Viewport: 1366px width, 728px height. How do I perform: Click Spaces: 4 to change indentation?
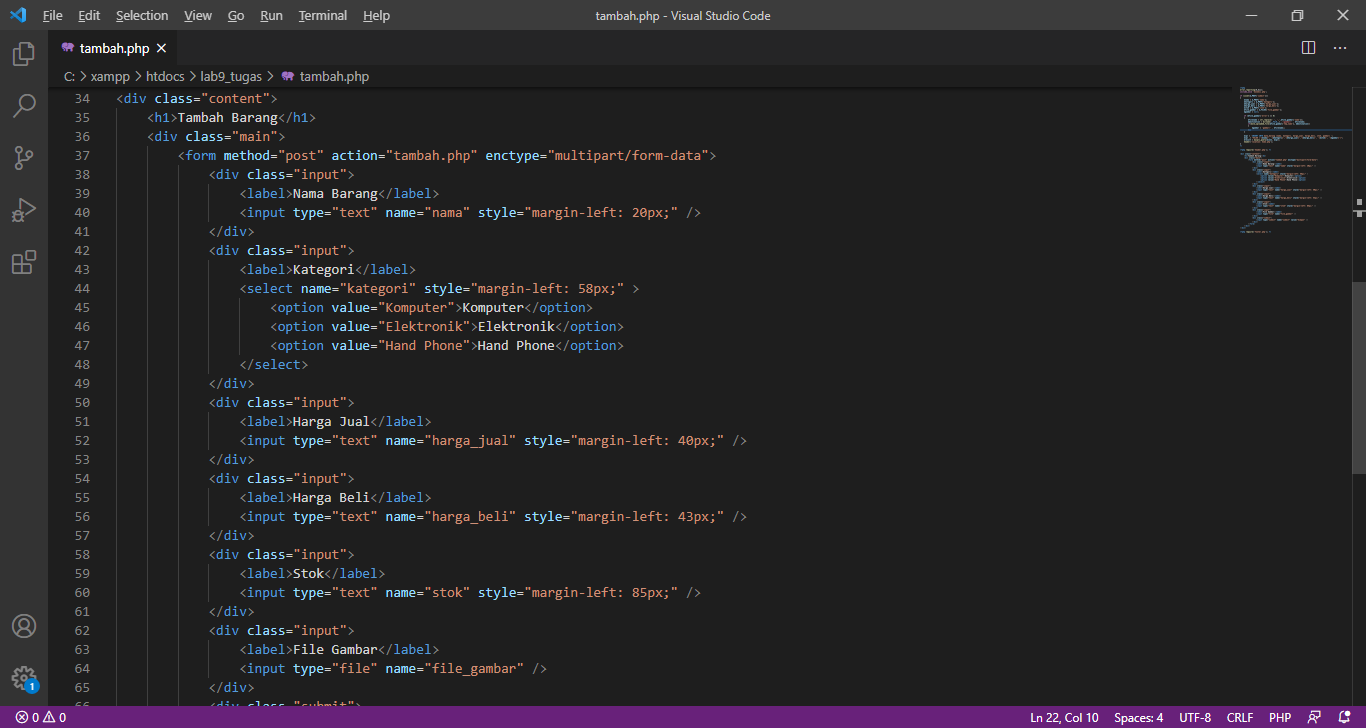(1138, 717)
